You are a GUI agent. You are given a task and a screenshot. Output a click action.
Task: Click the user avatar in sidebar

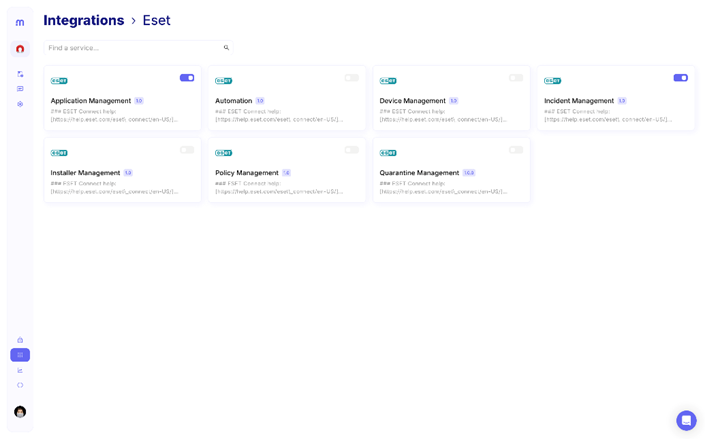point(20,411)
